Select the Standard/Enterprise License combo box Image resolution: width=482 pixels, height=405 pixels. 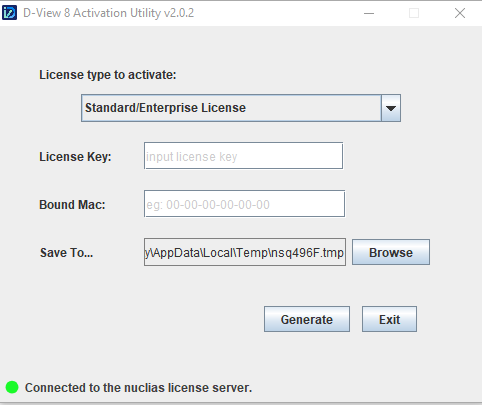coord(241,108)
